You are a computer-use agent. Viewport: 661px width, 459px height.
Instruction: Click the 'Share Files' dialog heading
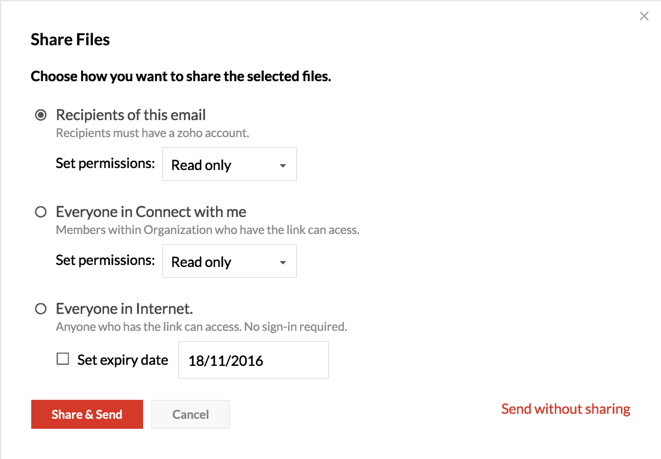click(x=70, y=40)
